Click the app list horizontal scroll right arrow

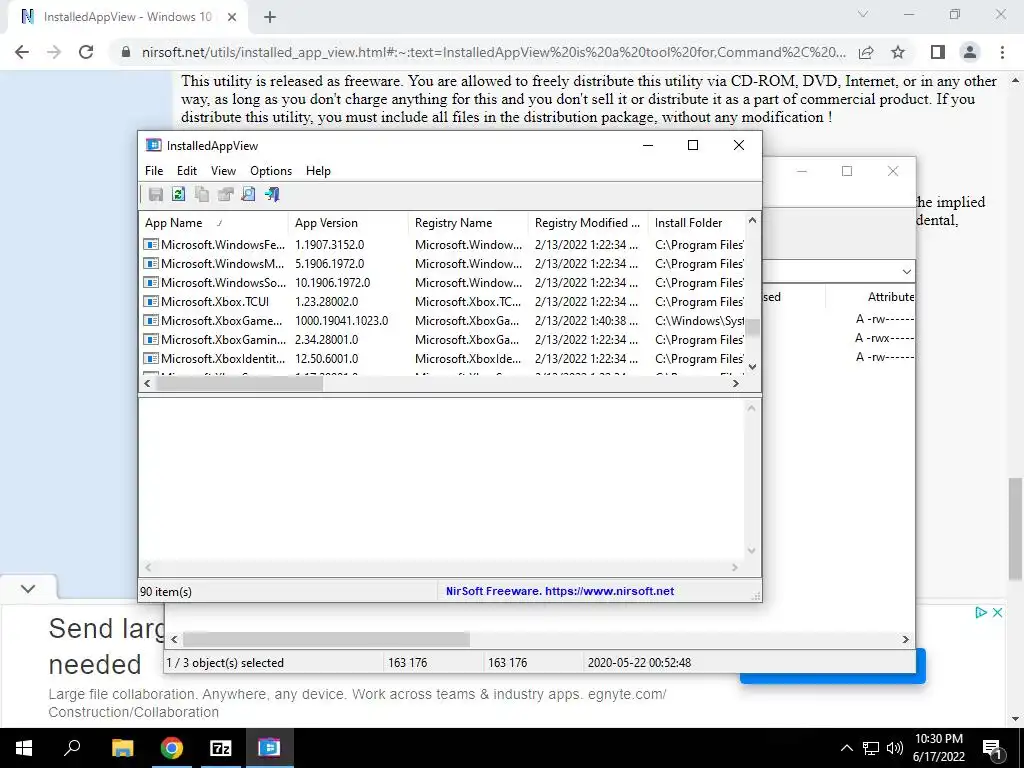click(736, 383)
